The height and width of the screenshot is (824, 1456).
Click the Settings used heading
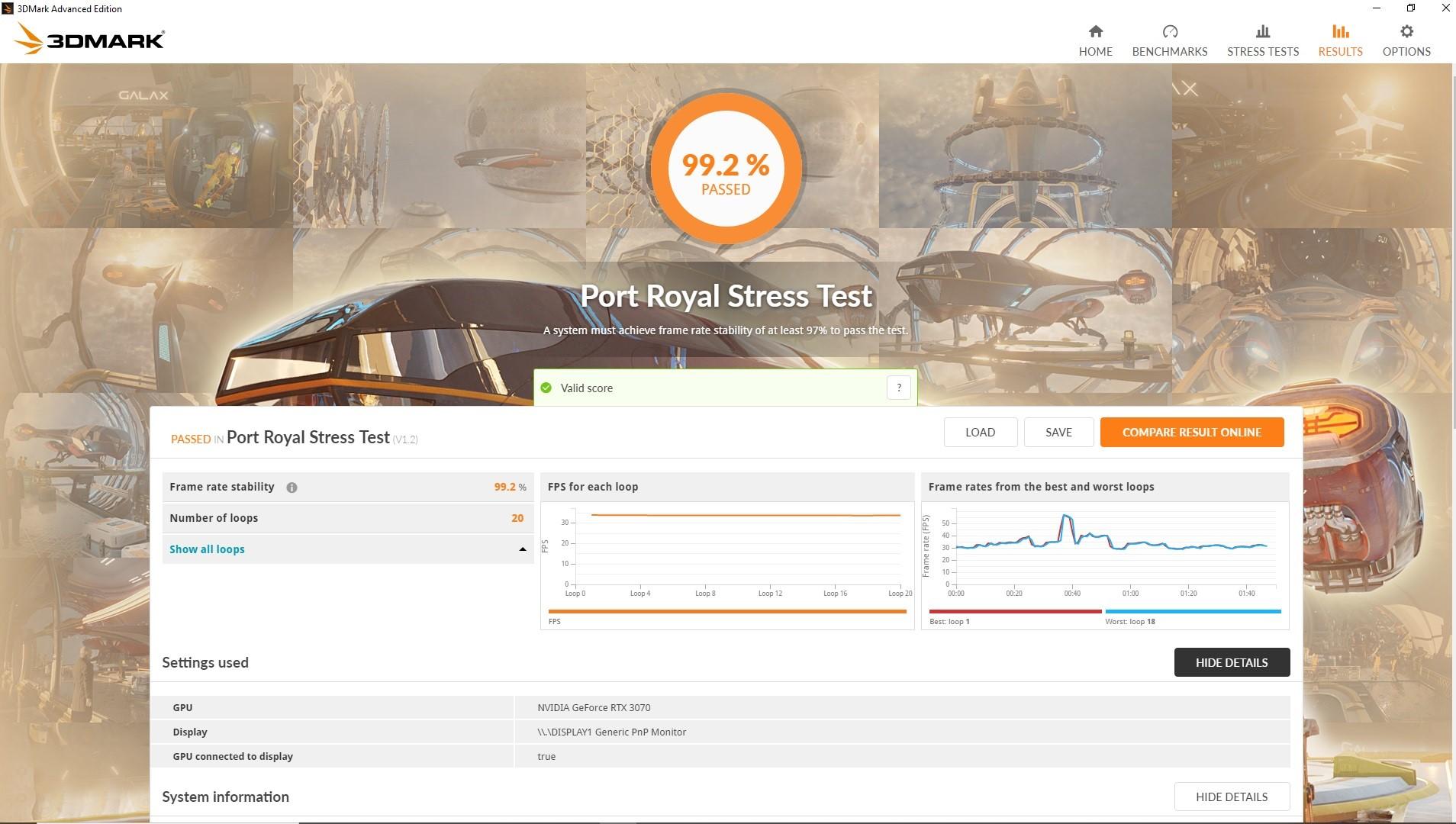pyautogui.click(x=205, y=662)
